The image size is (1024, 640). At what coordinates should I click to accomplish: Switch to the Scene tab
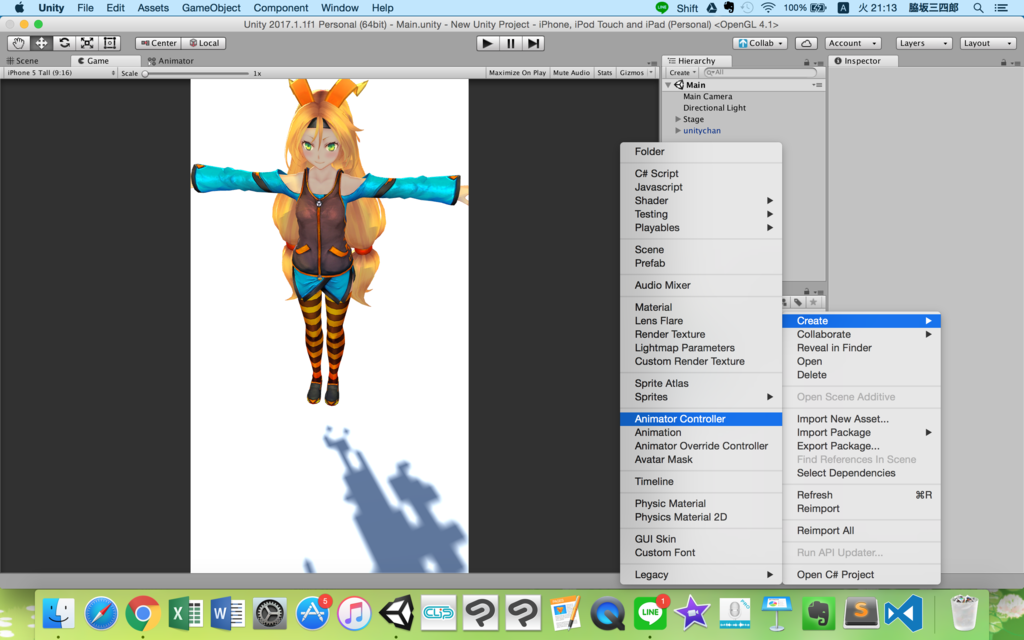(x=23, y=61)
